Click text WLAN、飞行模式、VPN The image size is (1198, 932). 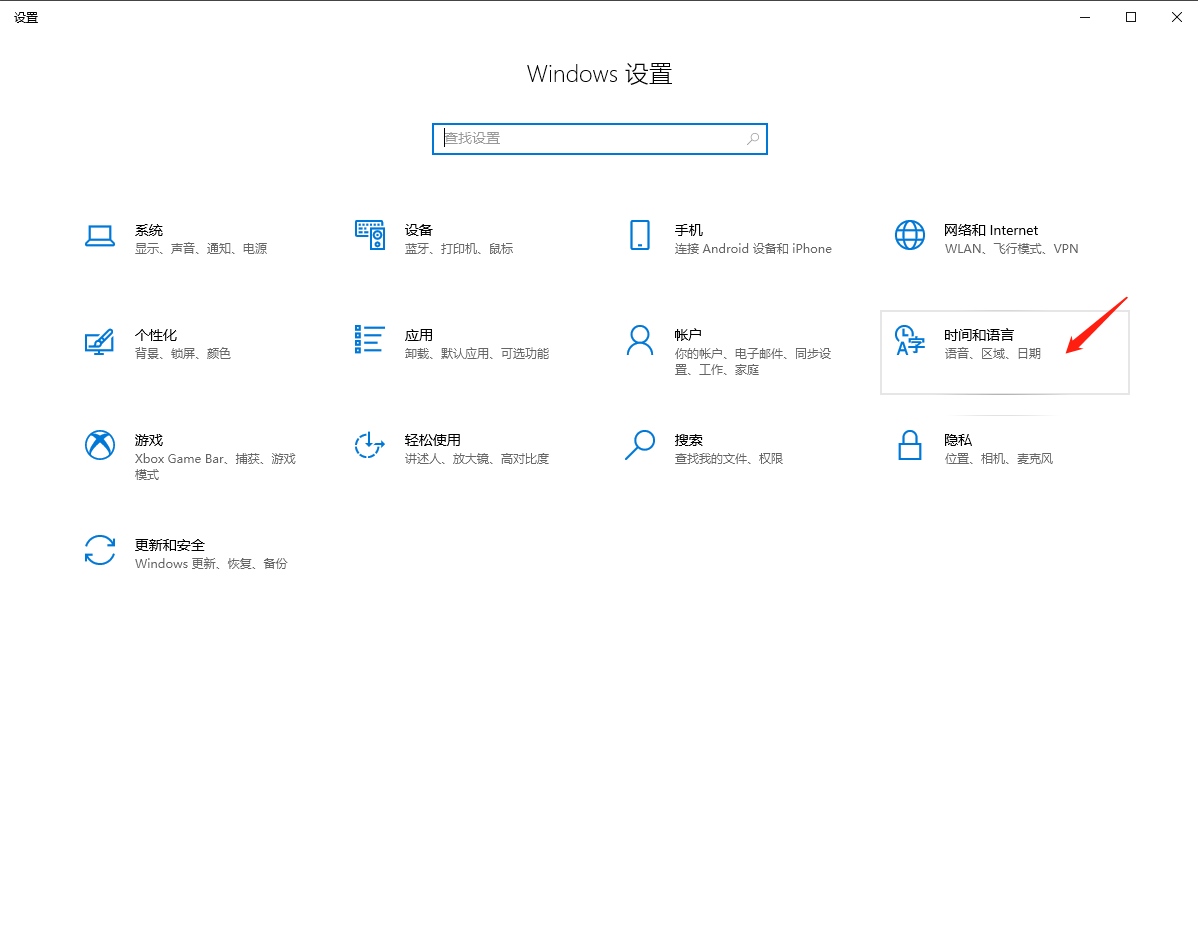(1011, 248)
